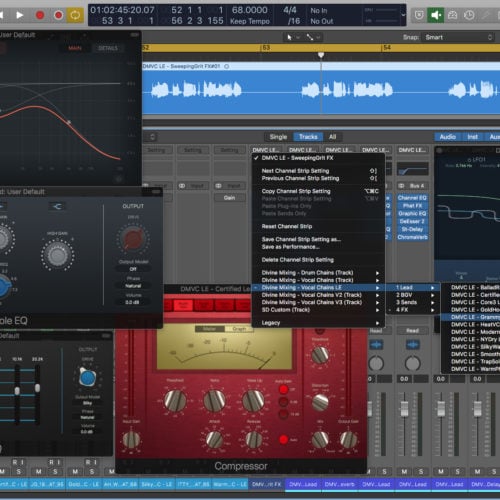Image resolution: width=500 pixels, height=500 pixels.
Task: Switch the mixer to Single view
Action: pyautogui.click(x=278, y=137)
